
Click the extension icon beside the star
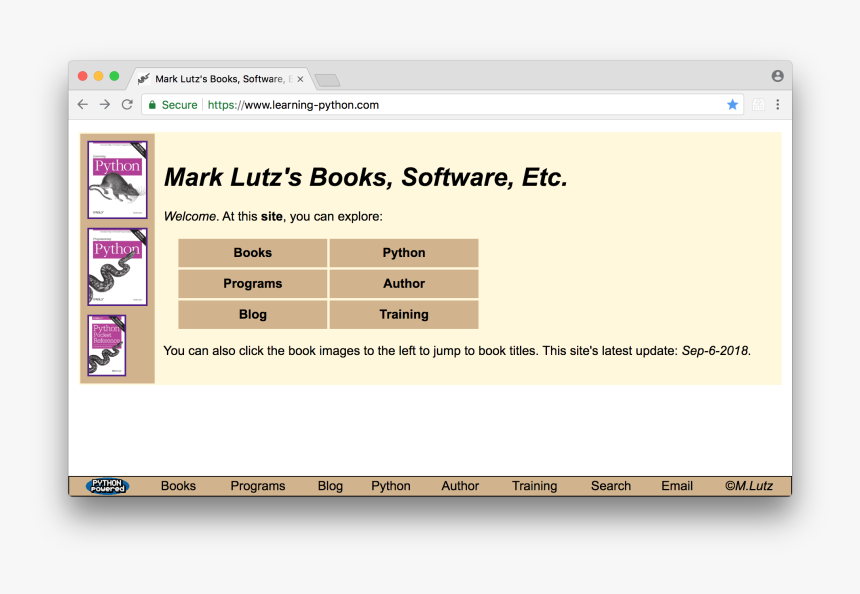(758, 104)
